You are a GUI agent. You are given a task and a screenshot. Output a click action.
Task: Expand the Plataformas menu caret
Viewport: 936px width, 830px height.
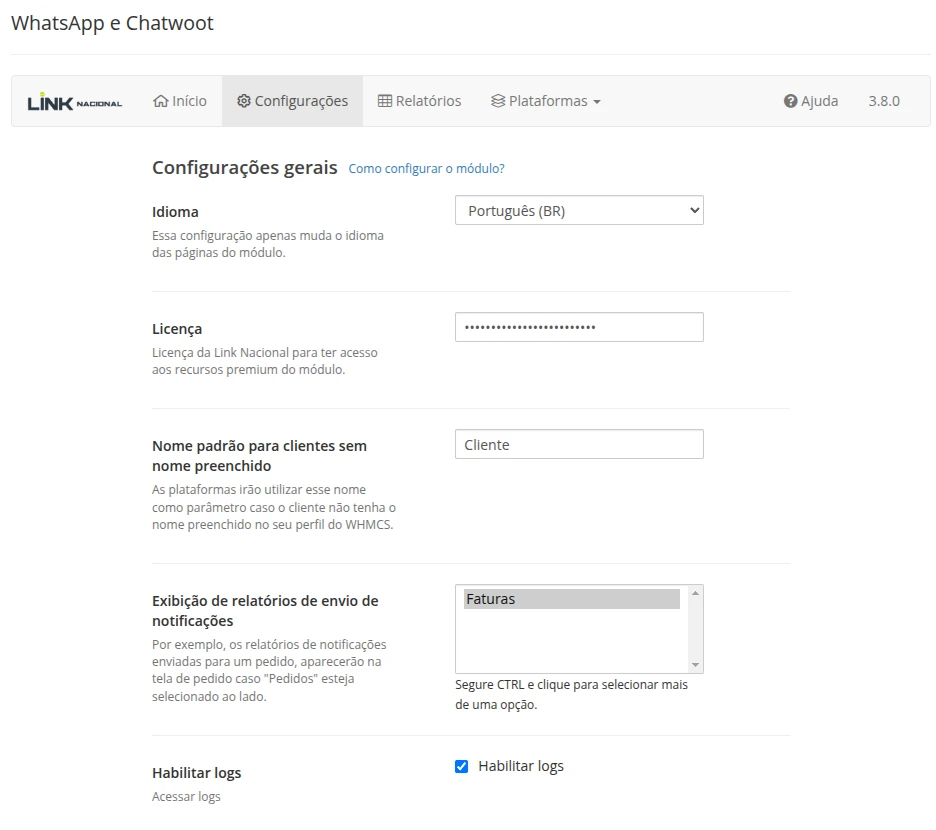point(597,102)
